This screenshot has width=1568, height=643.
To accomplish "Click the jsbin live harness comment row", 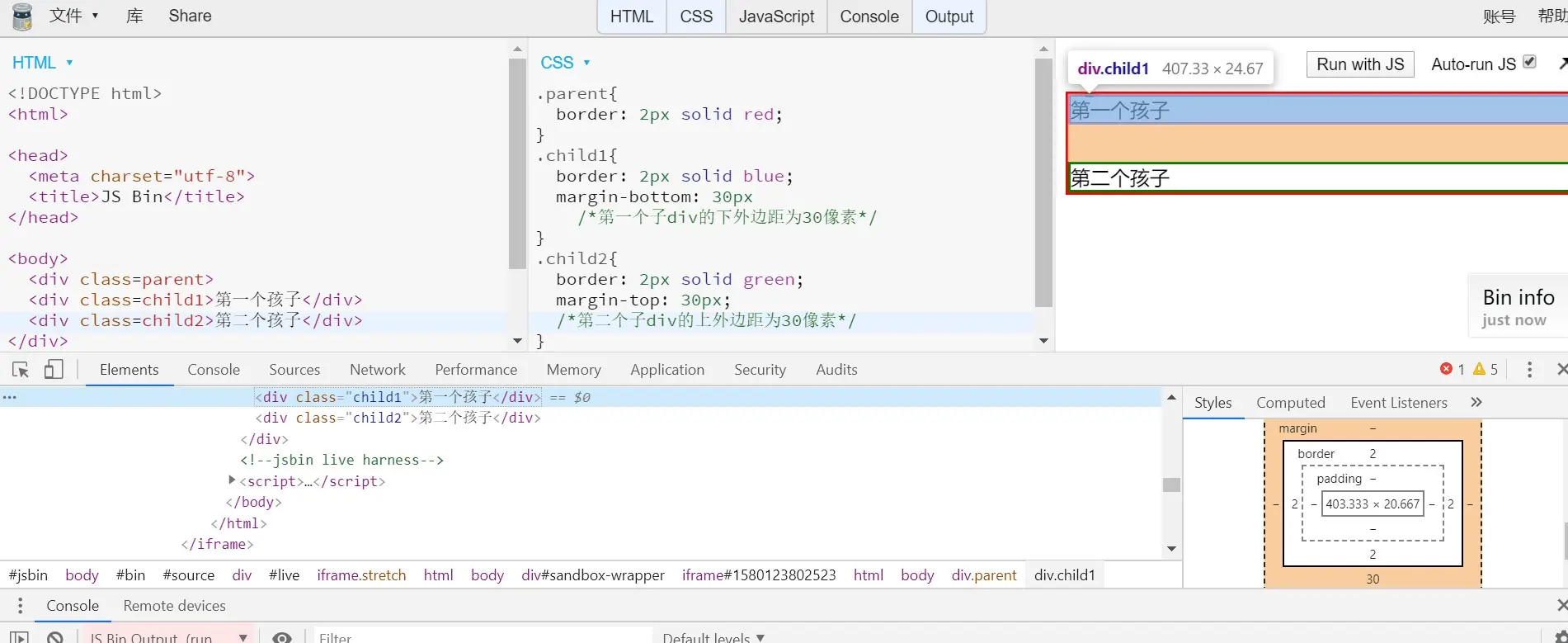I will [x=342, y=460].
